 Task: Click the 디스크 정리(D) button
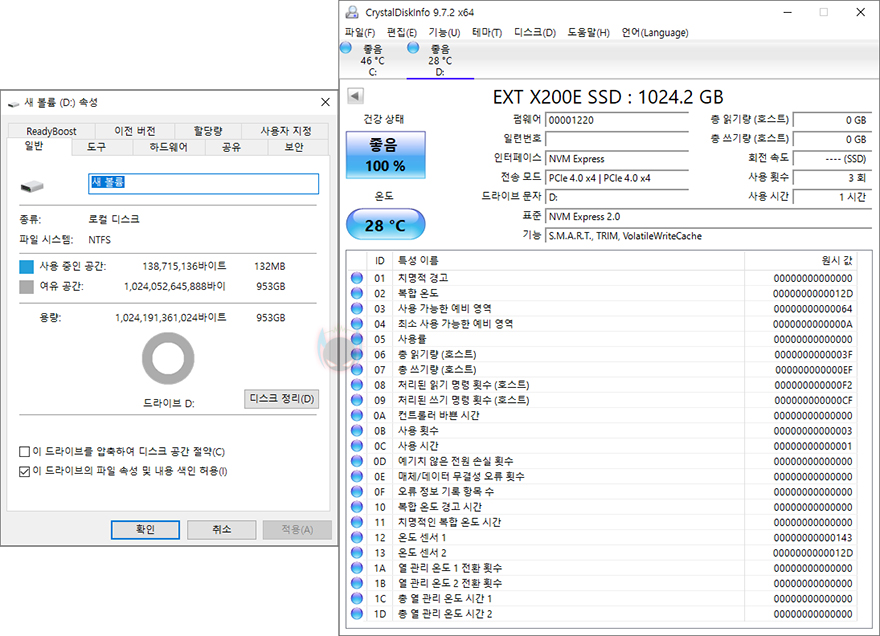[281, 399]
